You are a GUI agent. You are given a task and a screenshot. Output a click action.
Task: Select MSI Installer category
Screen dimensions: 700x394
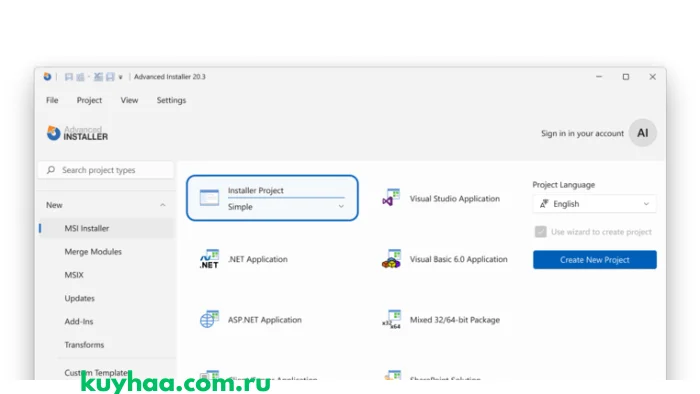tap(106, 228)
